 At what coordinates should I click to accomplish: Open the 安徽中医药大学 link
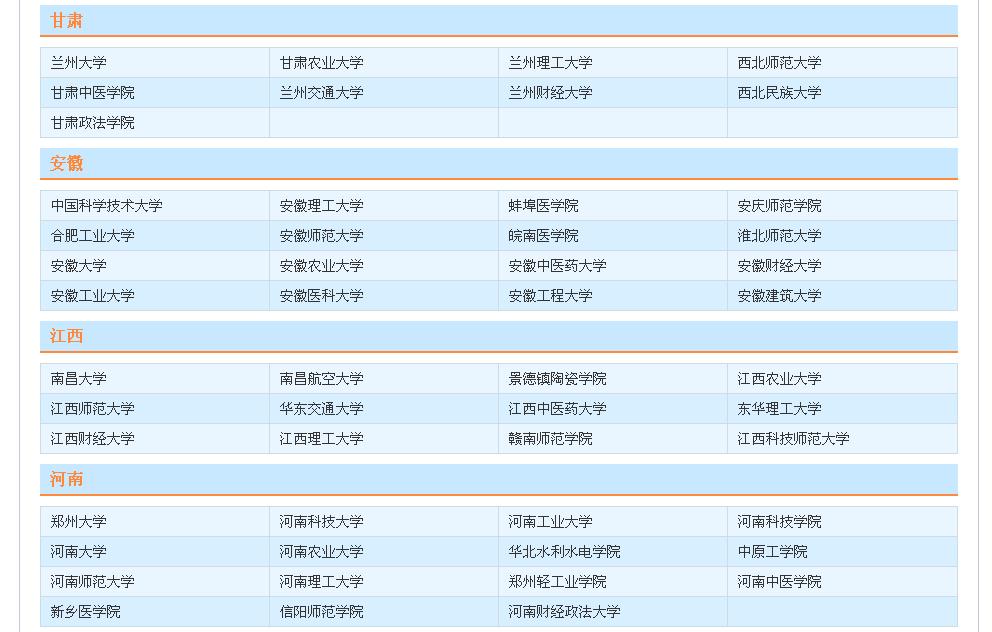tap(557, 266)
